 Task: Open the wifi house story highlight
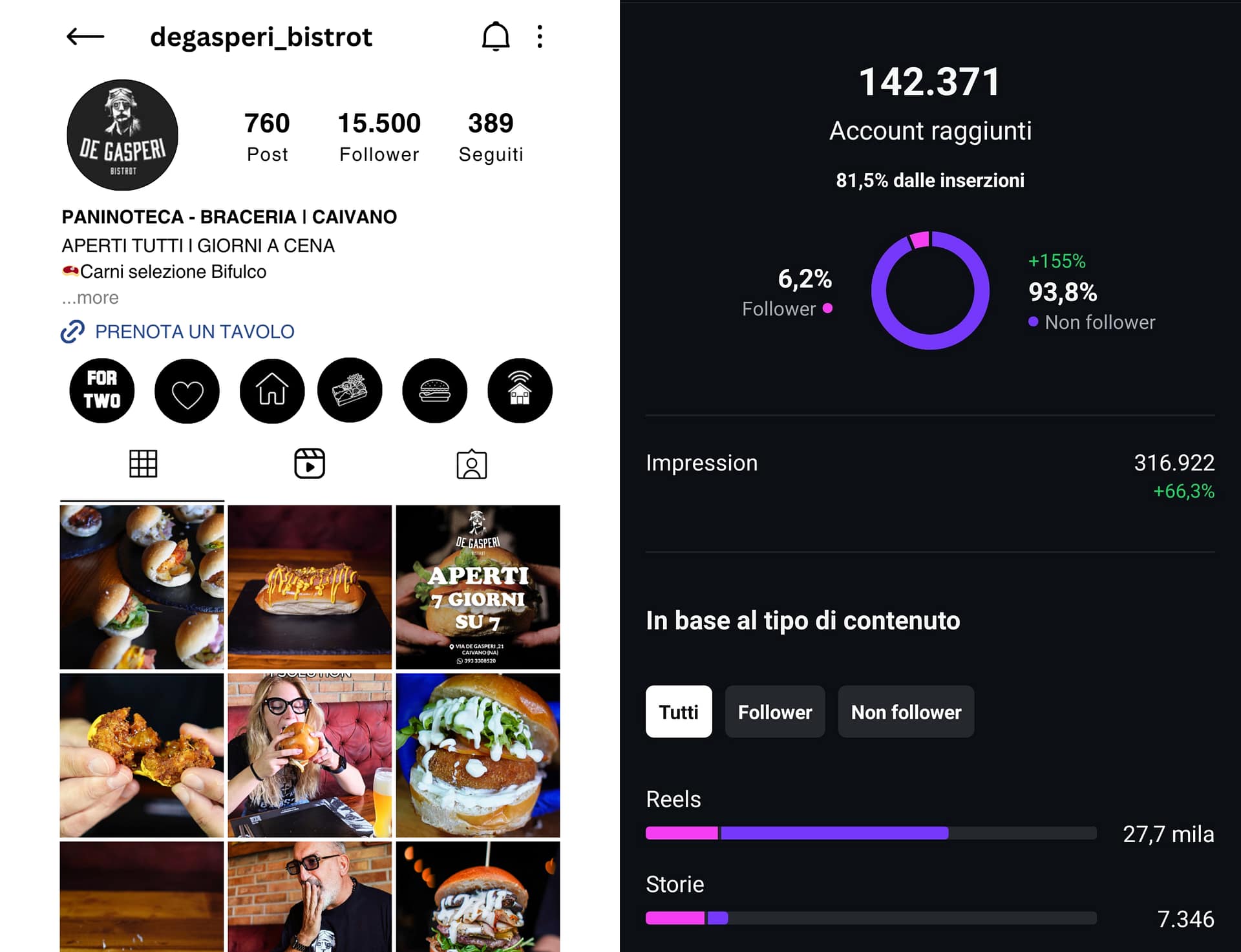520,391
